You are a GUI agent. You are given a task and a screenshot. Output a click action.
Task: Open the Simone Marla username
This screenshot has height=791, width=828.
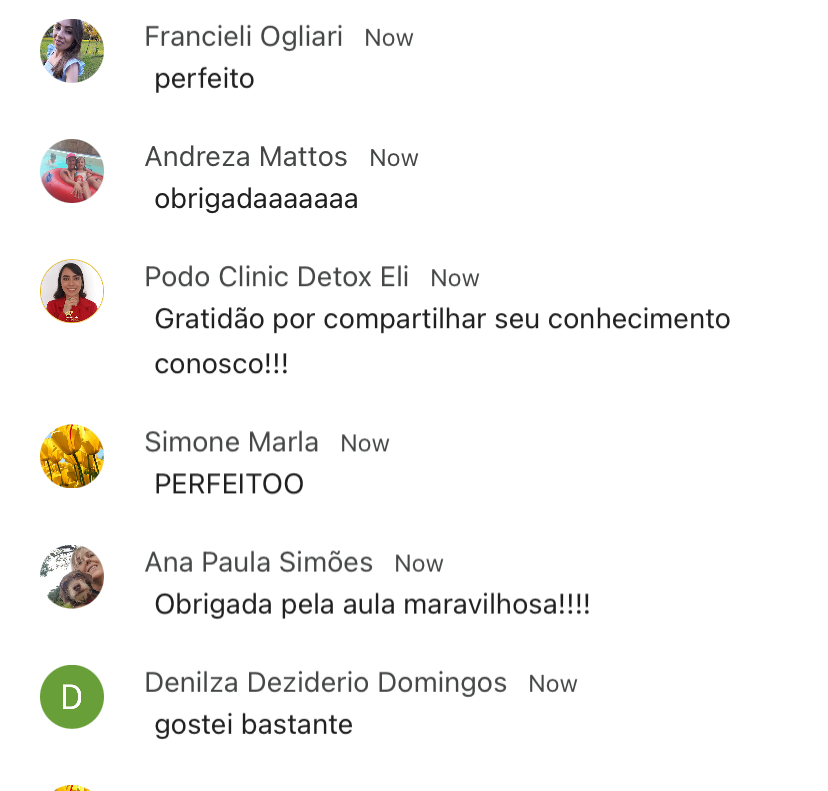coord(231,442)
